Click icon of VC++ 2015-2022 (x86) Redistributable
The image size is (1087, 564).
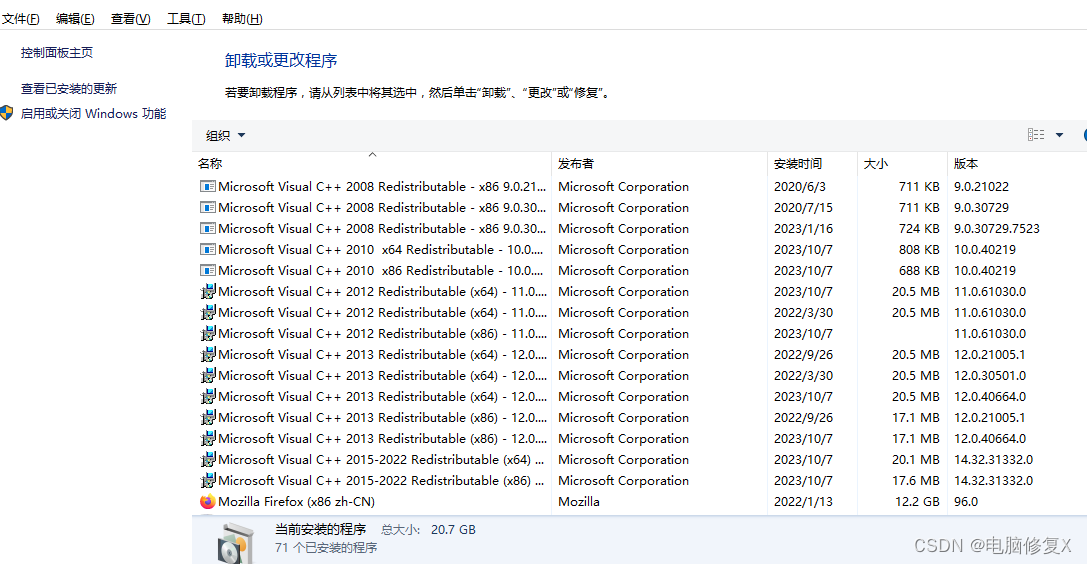click(x=207, y=481)
